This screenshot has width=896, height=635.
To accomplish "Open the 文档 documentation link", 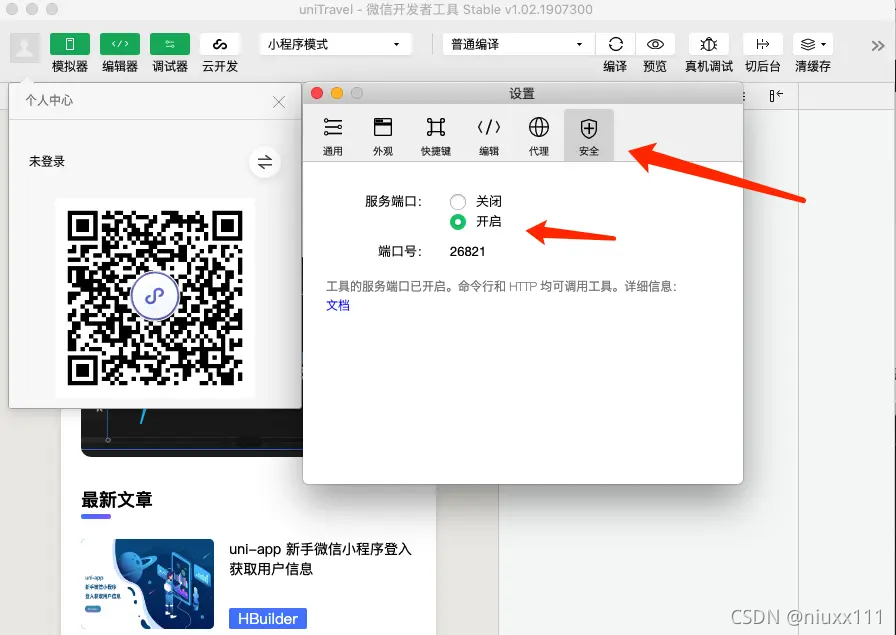I will [x=337, y=305].
